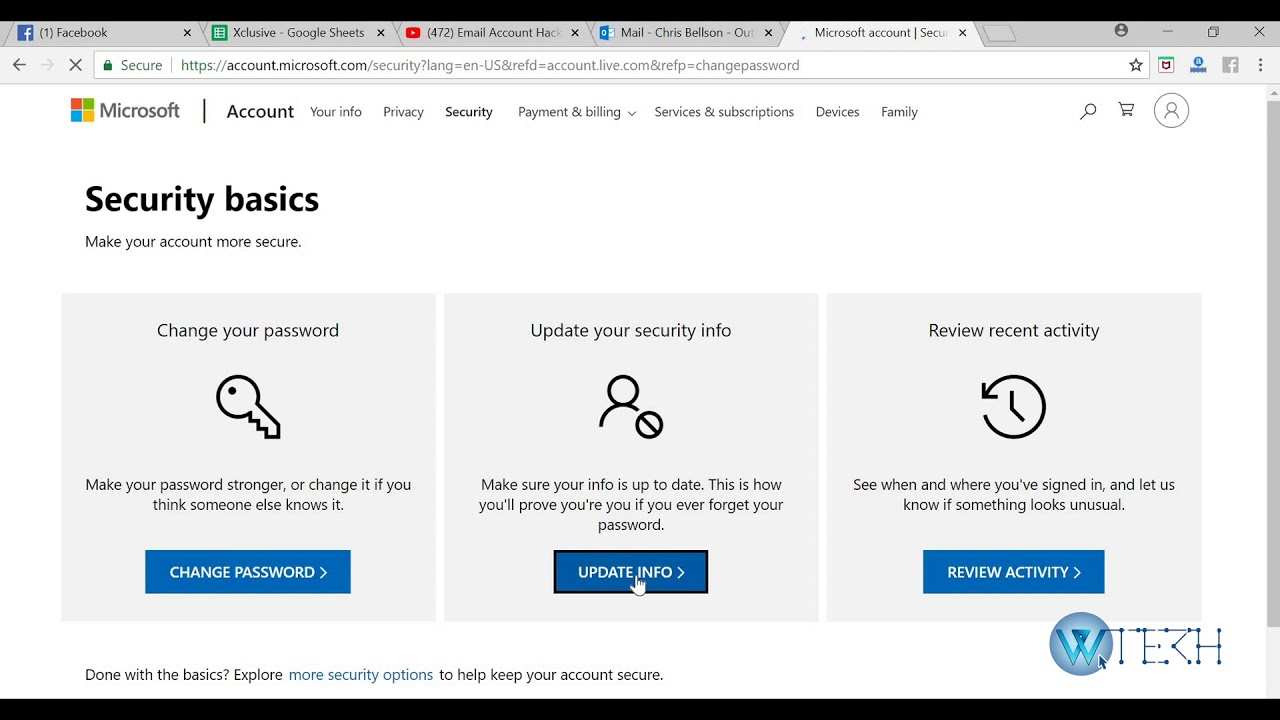Click the Change your password card title

tap(248, 330)
